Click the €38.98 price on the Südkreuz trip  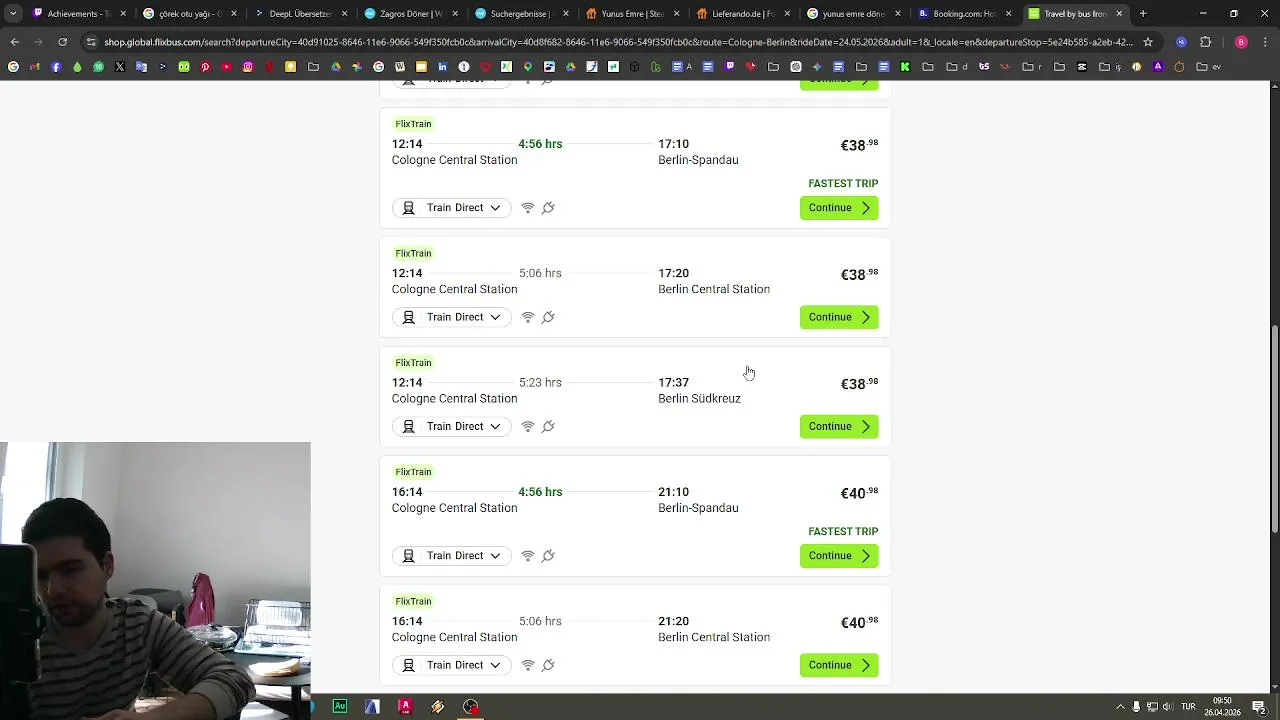(x=859, y=384)
